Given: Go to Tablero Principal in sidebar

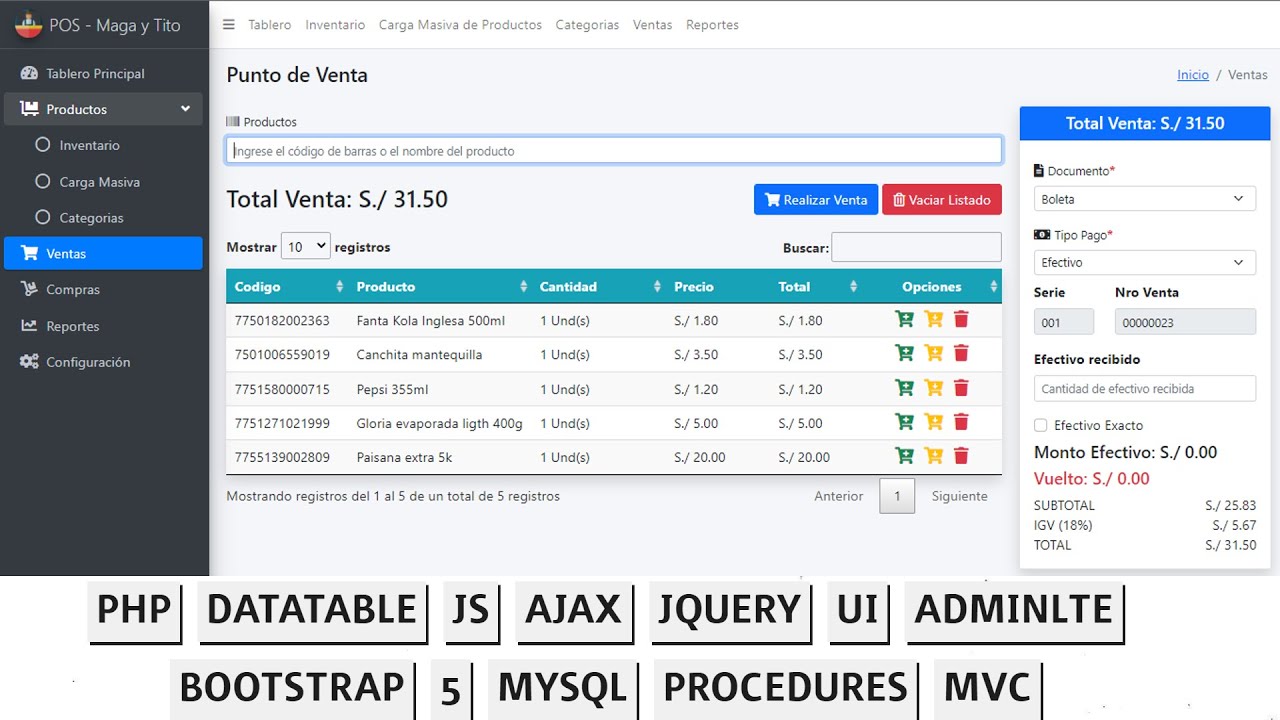Looking at the screenshot, I should pos(104,73).
